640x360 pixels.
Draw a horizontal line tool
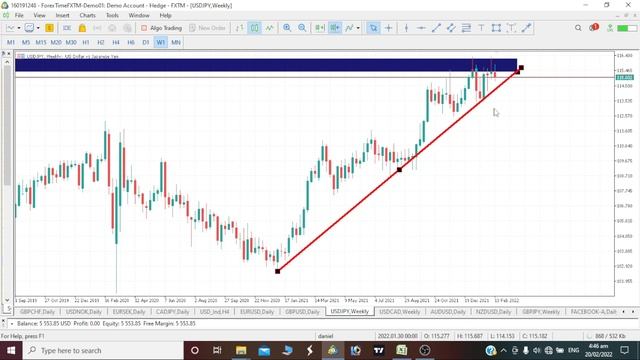tap(421, 28)
